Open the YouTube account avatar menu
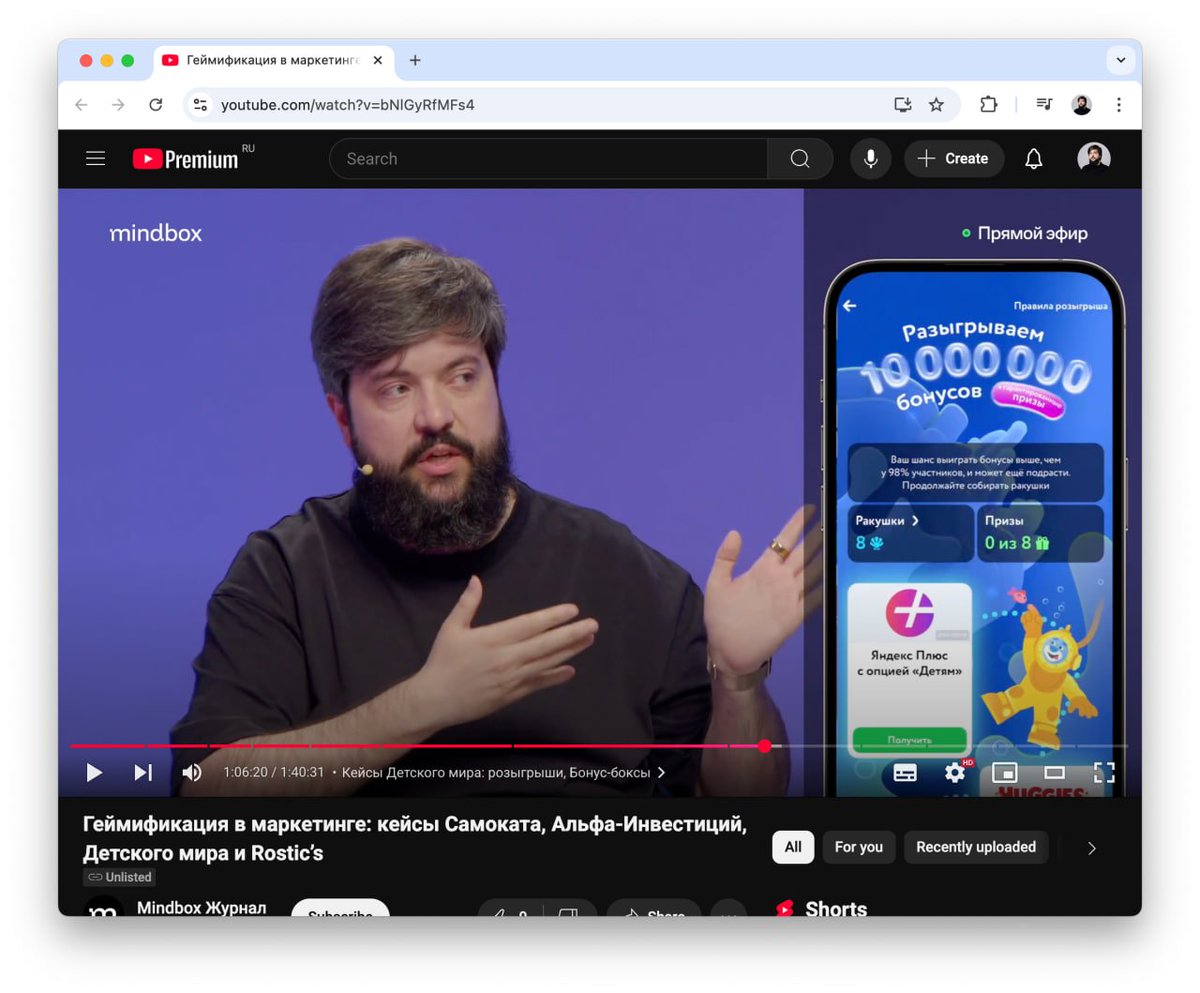 (1094, 158)
